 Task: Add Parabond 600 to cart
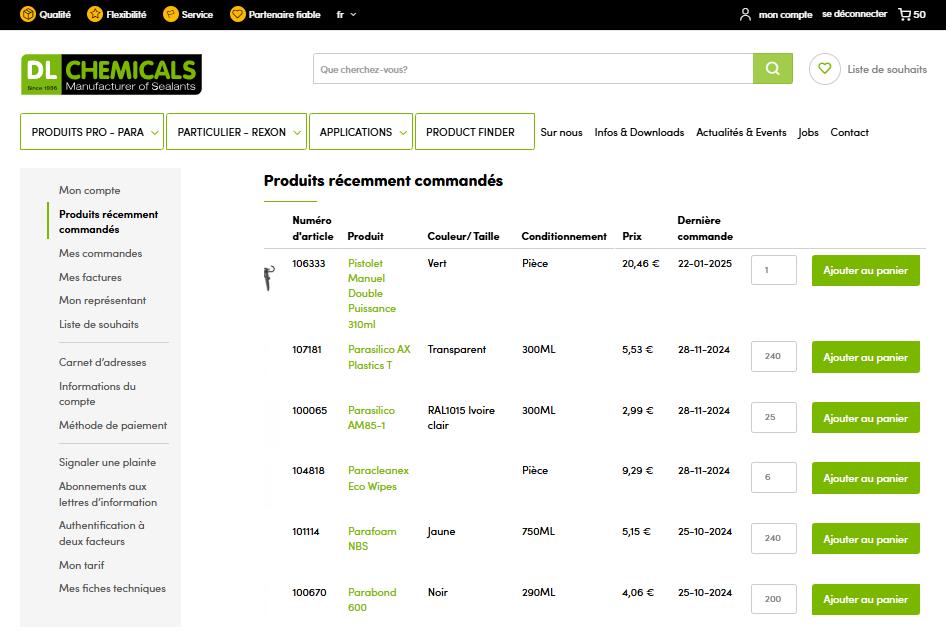[x=865, y=599]
